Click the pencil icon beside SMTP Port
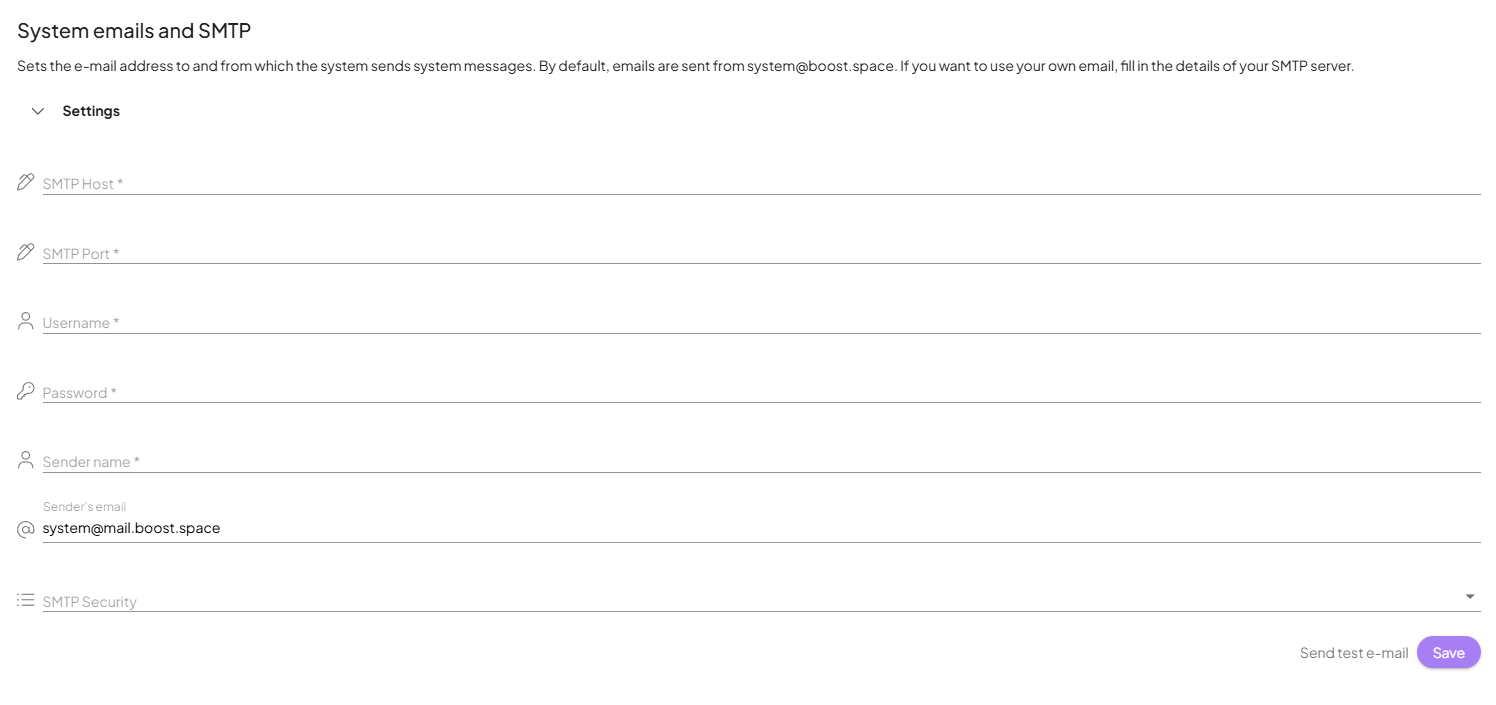 pos(26,252)
